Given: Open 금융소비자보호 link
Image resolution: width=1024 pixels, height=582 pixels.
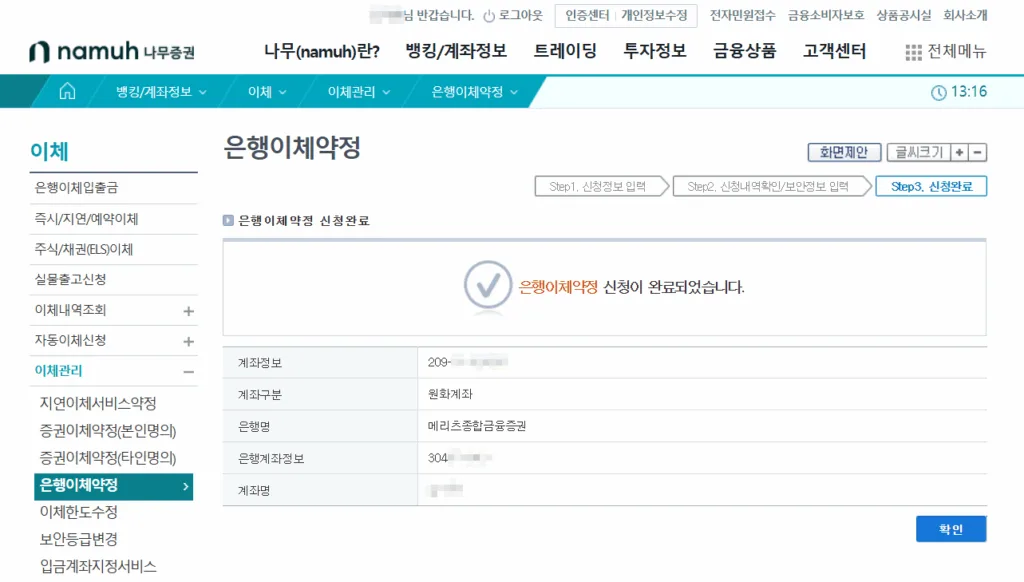Looking at the screenshot, I should (825, 15).
